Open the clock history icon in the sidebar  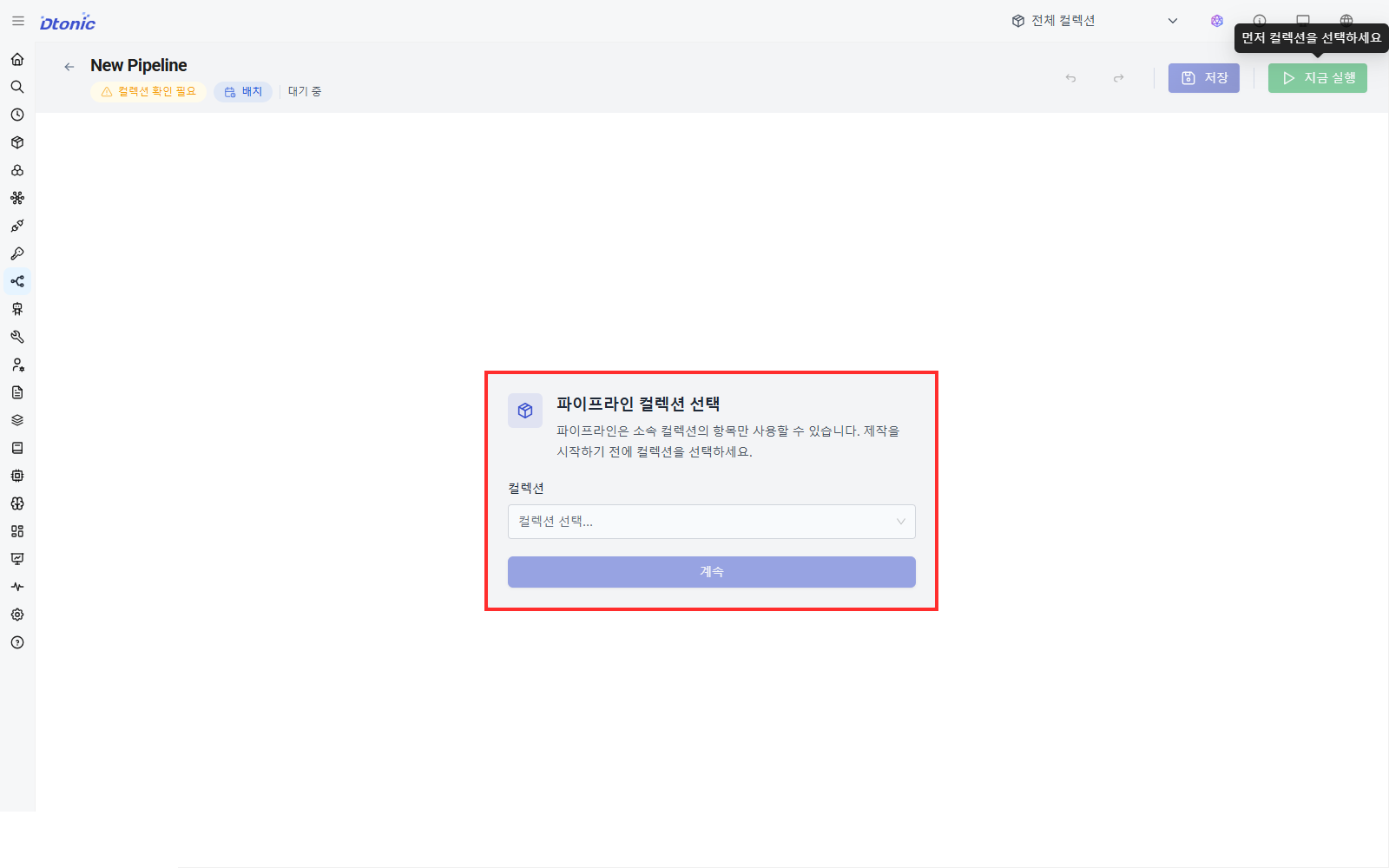[x=17, y=115]
